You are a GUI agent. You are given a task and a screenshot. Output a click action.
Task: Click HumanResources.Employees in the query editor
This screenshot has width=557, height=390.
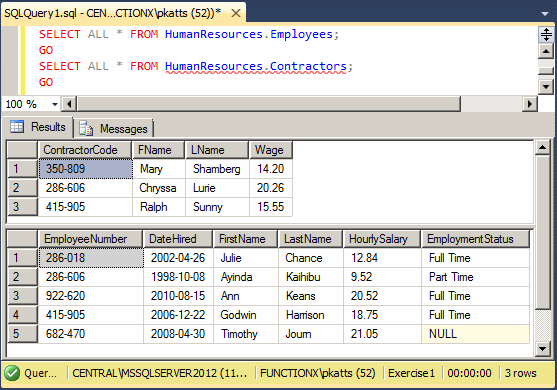point(249,34)
